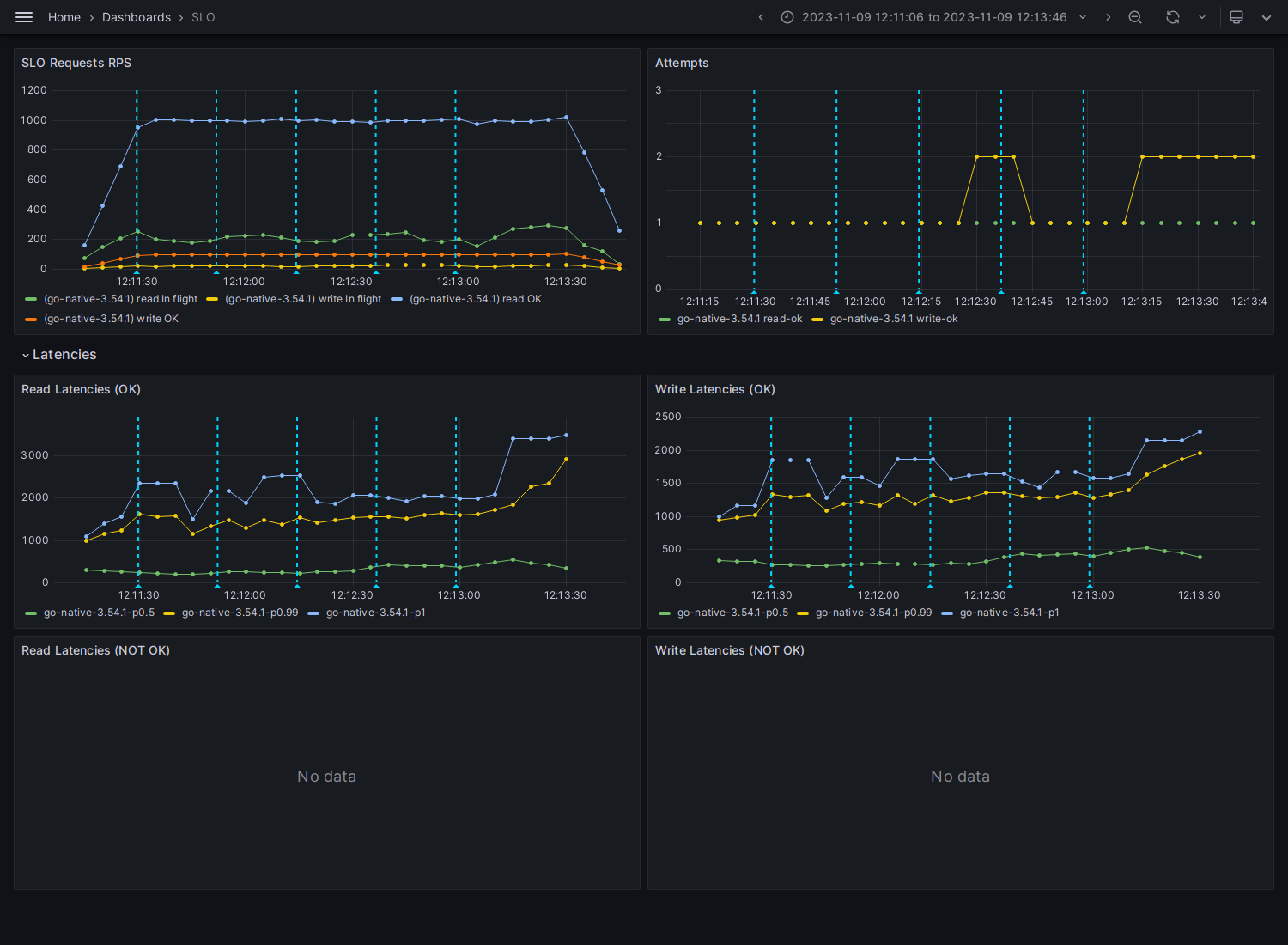The height and width of the screenshot is (945, 1288).
Task: Toggle p0.5 series in Write Latencies legend
Action: [732, 613]
